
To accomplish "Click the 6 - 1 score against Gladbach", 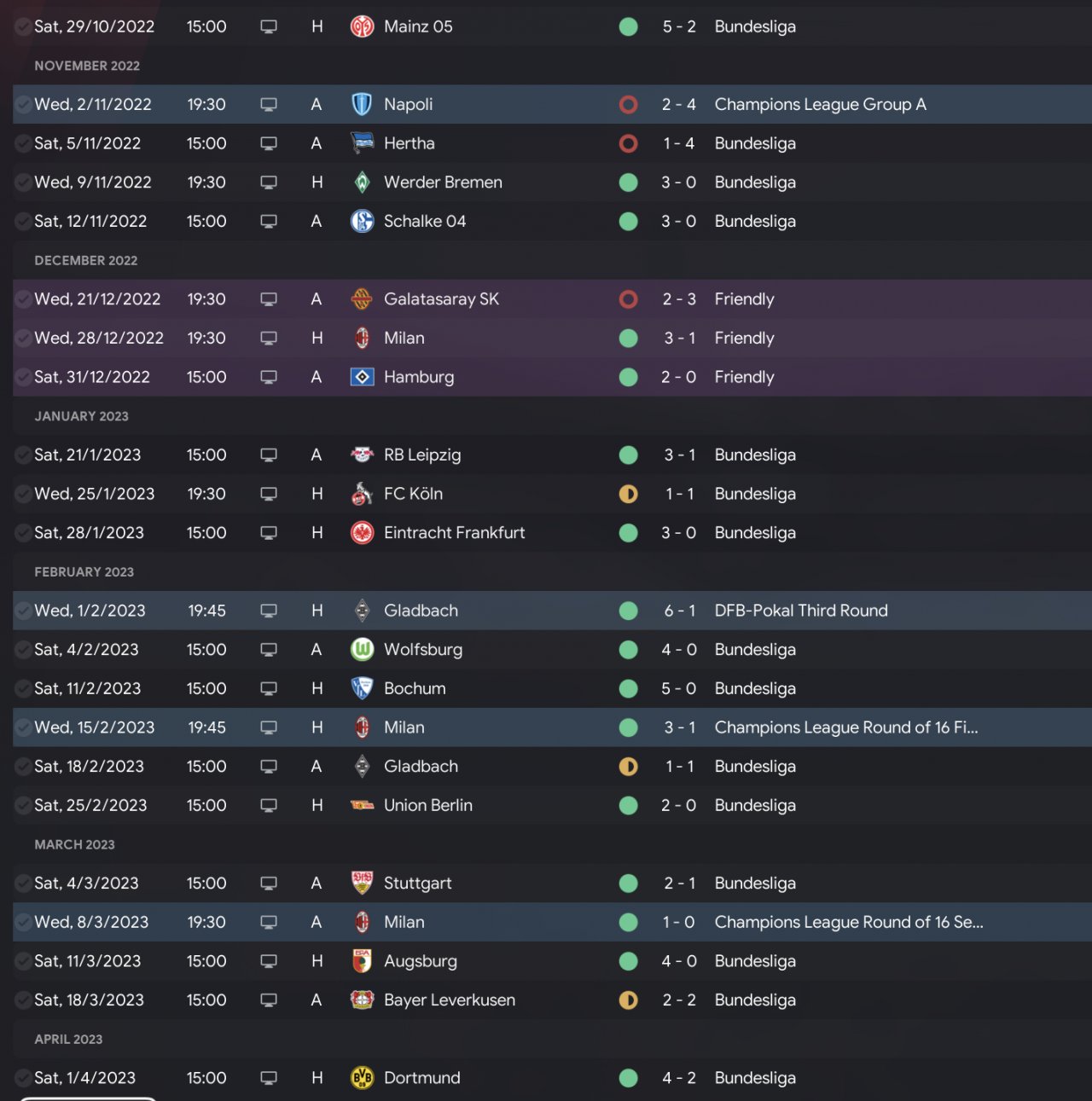I will (679, 611).
